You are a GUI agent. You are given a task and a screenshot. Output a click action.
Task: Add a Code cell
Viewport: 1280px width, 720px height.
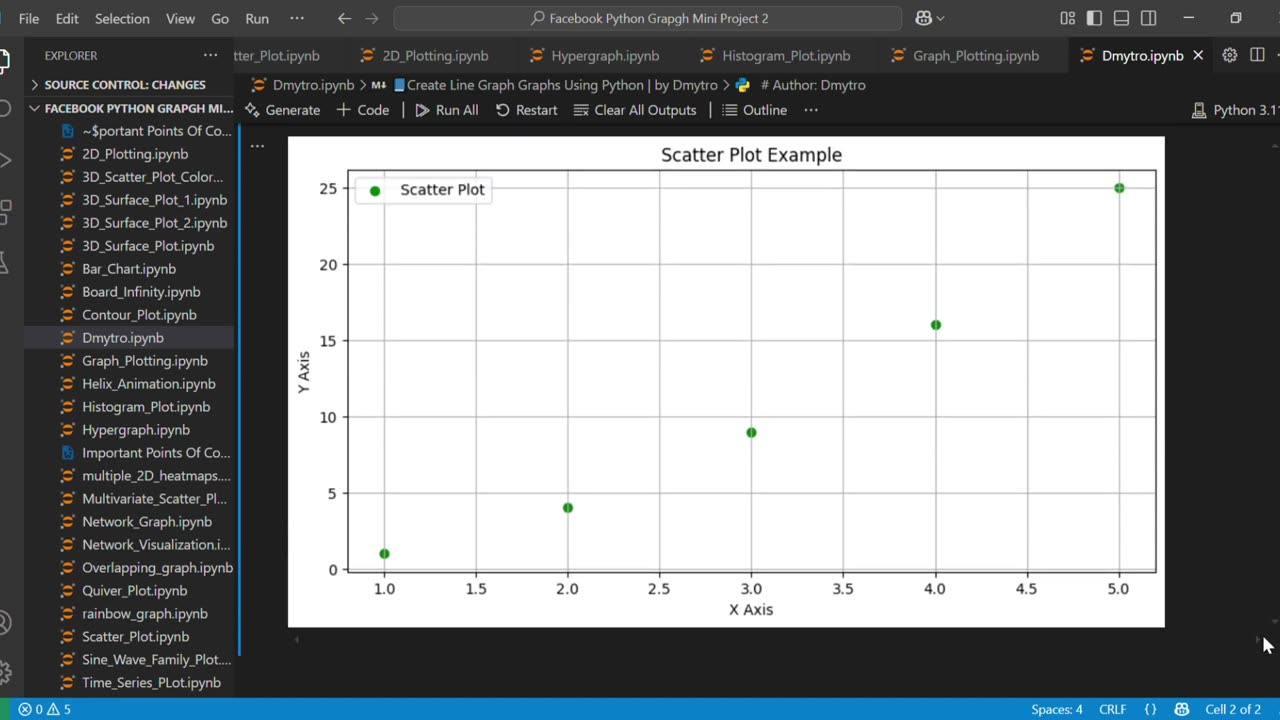point(363,110)
